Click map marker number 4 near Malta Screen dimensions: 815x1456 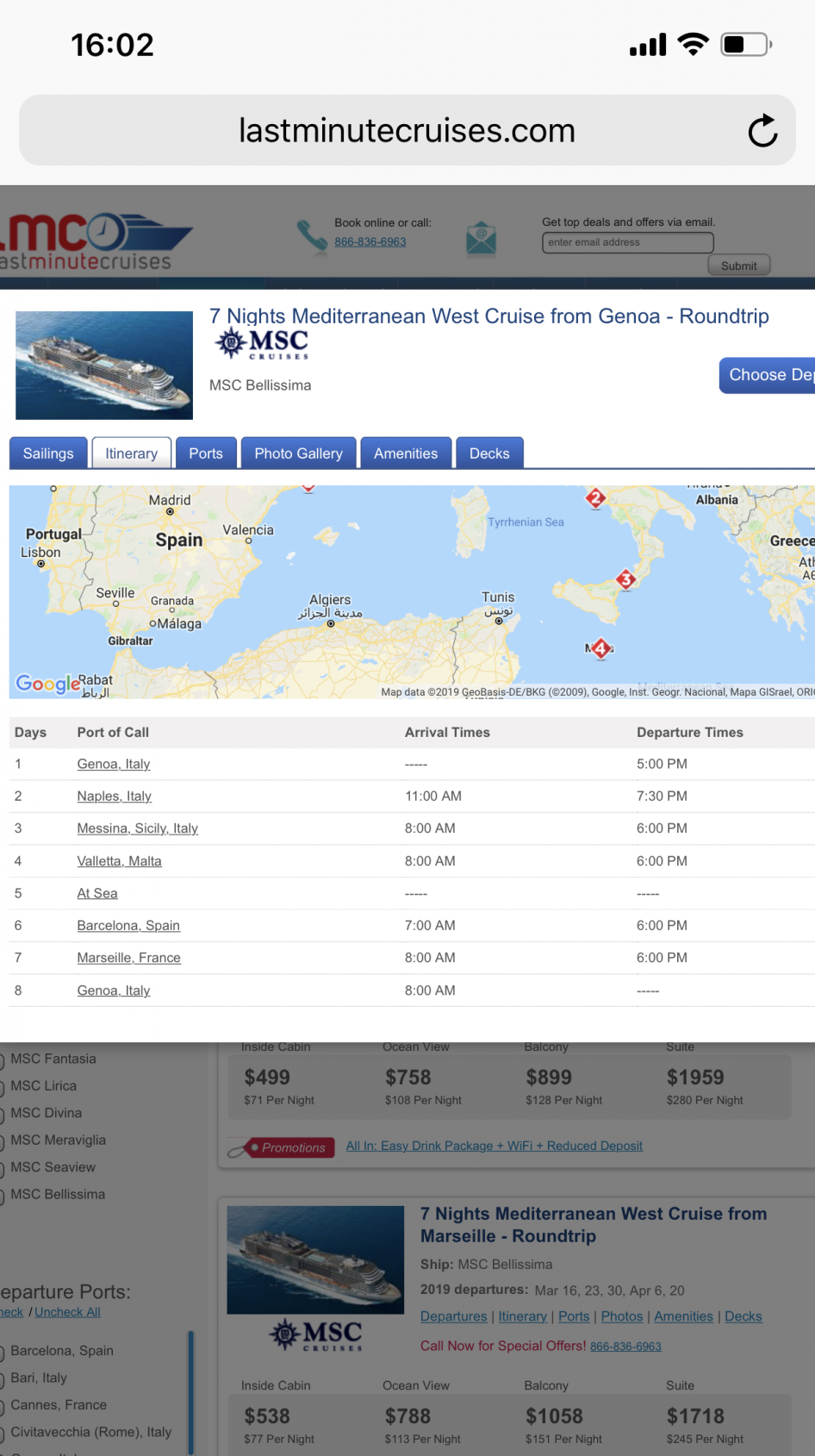600,647
